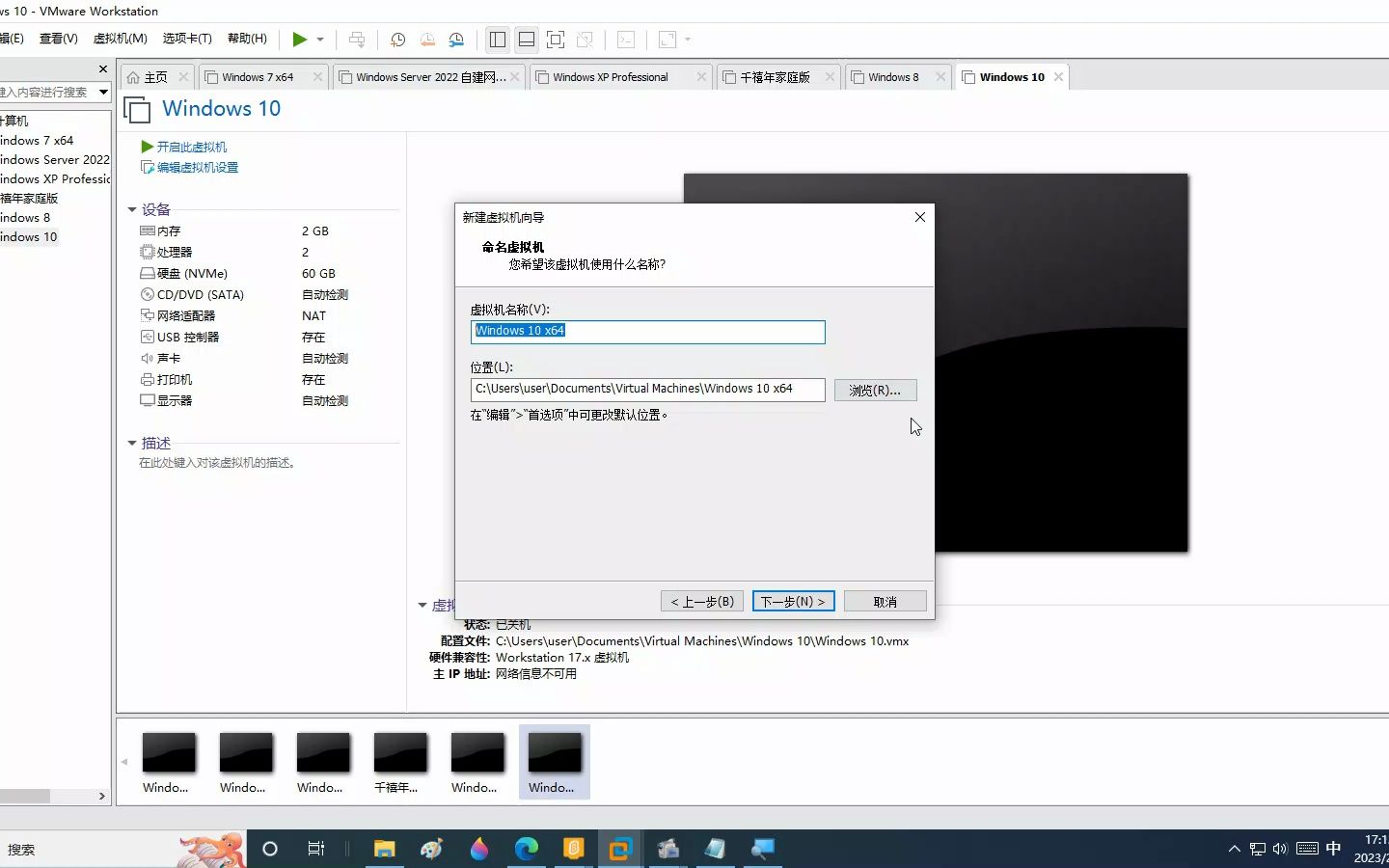This screenshot has width=1389, height=868.
Task: Open the library search filter dropdown
Action: [x=103, y=92]
